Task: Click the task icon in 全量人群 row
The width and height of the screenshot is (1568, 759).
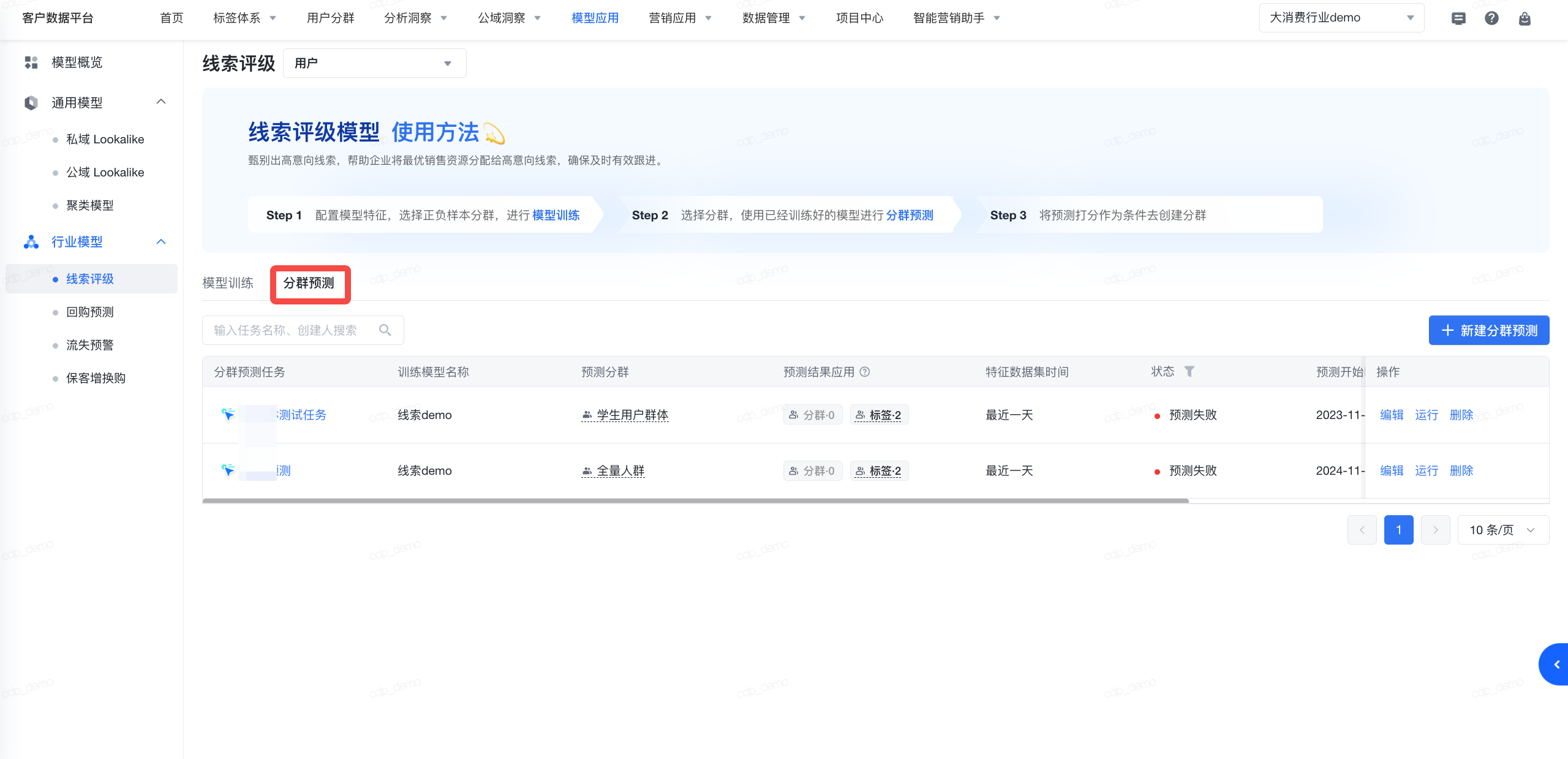Action: click(x=228, y=470)
